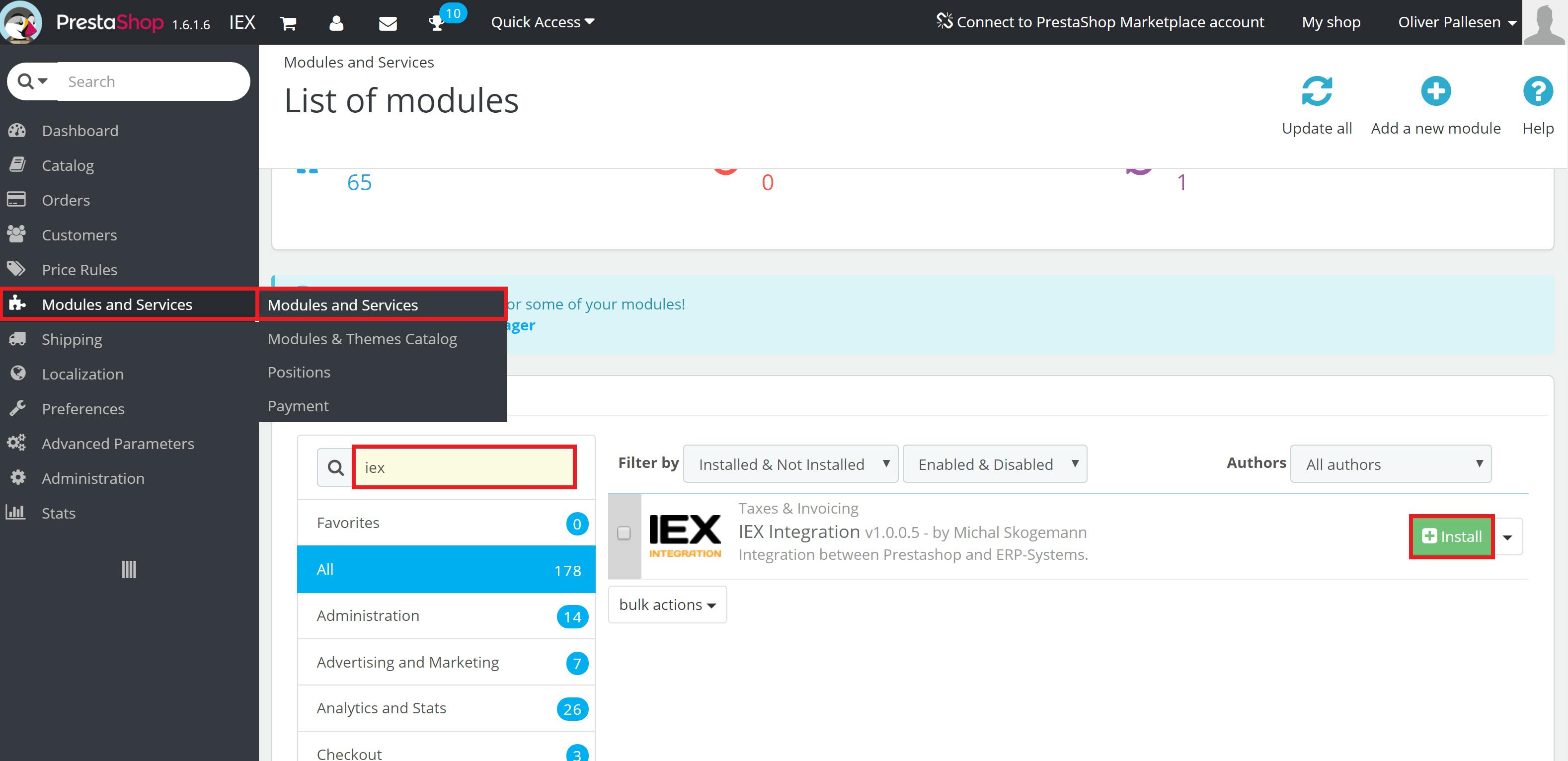Click the Localization globe icon

[x=18, y=373]
